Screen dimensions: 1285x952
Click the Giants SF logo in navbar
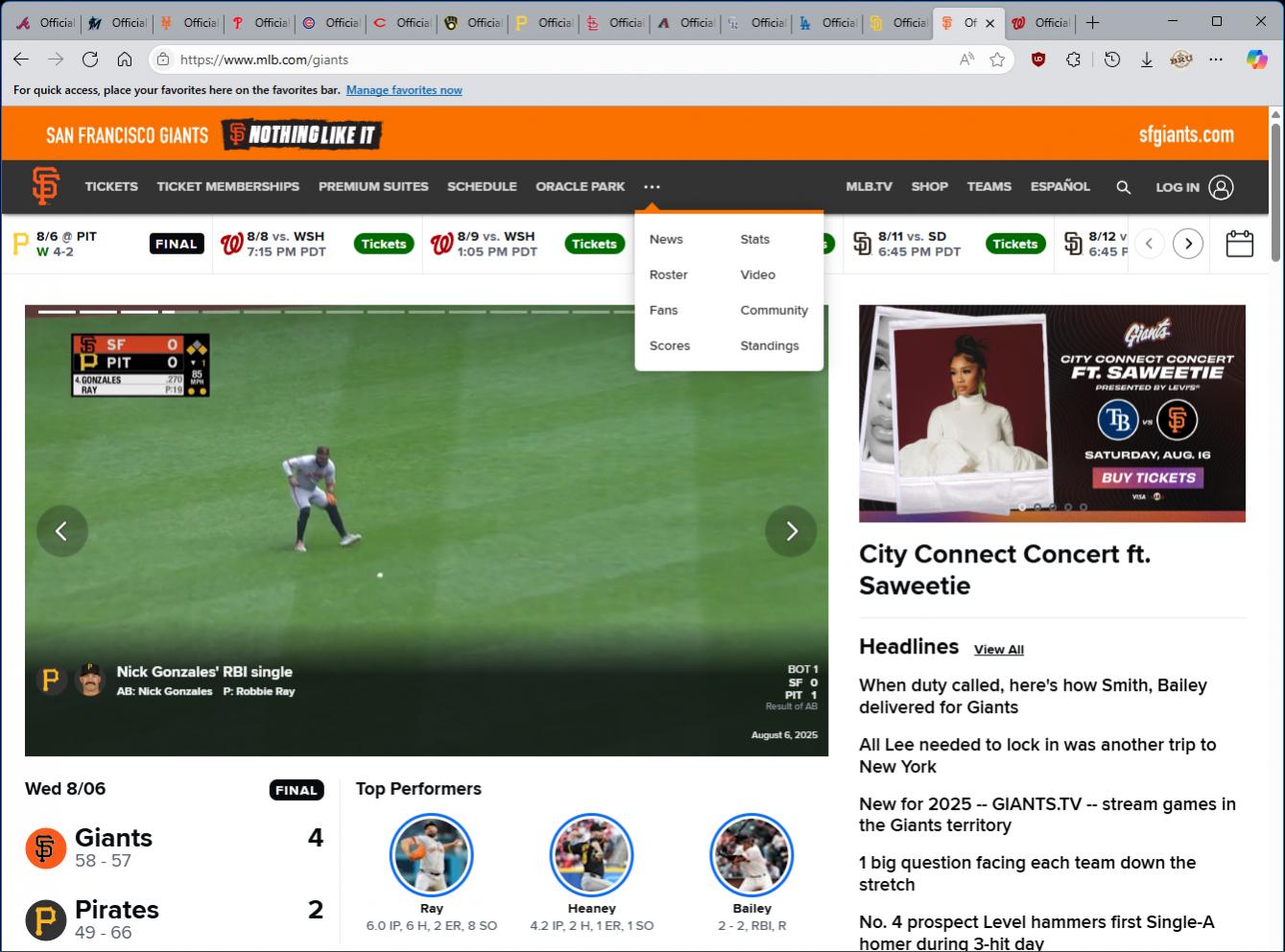45,186
